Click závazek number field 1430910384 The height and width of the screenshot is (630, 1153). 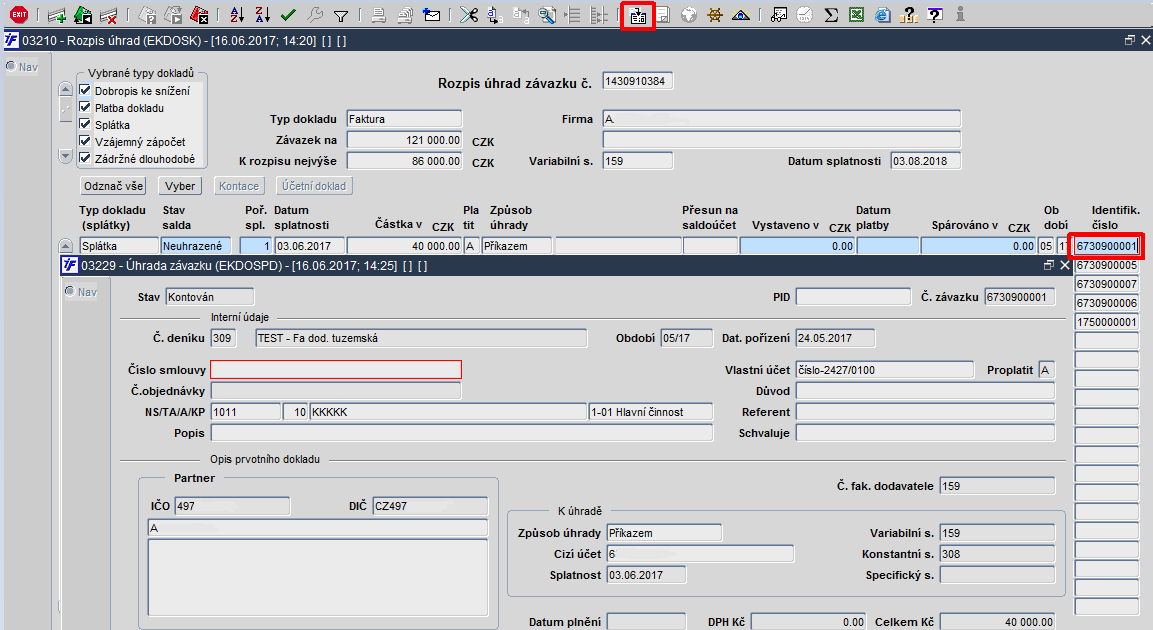tap(638, 81)
